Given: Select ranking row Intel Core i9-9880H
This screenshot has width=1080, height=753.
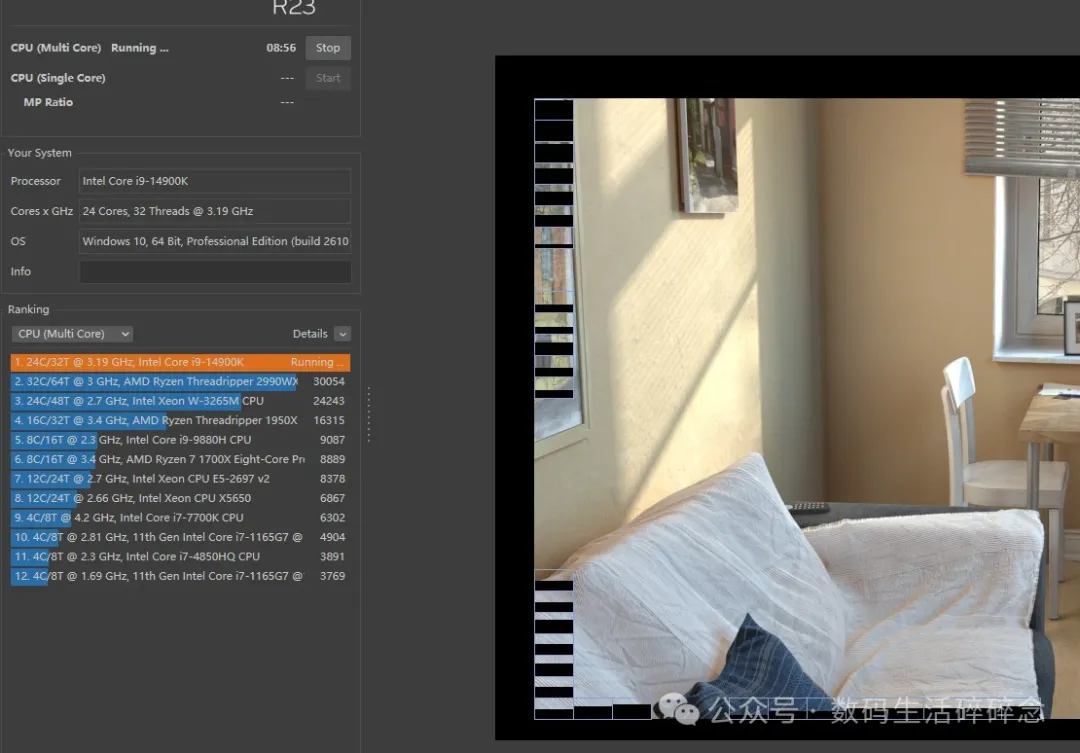Looking at the screenshot, I should click(180, 440).
